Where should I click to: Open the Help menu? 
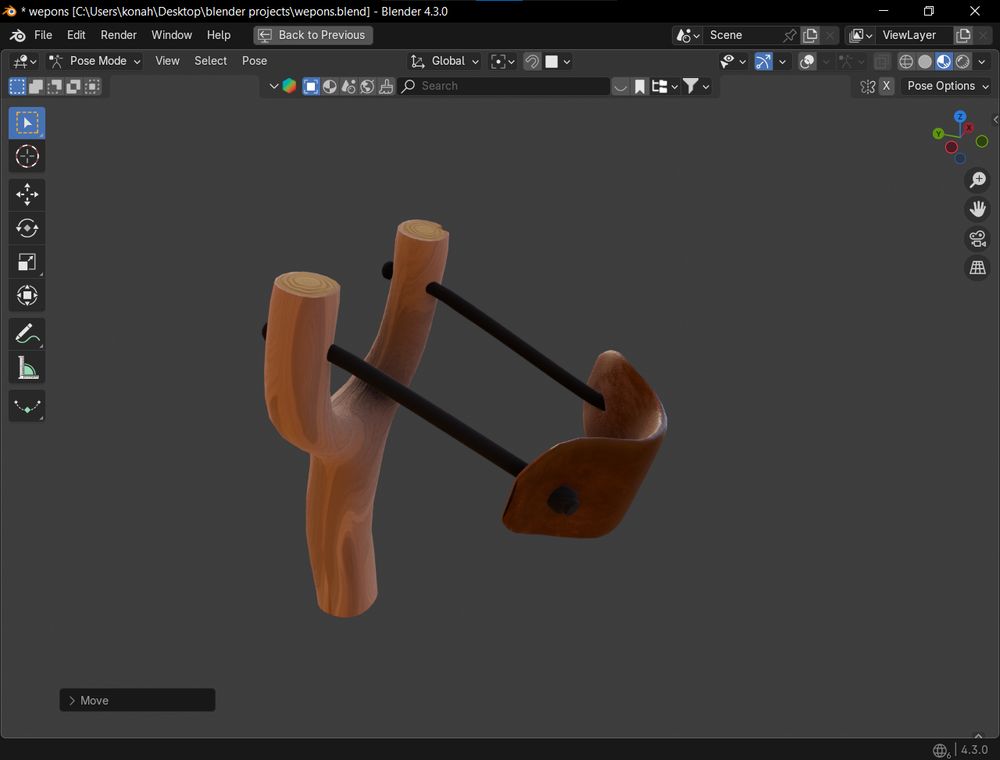pos(219,35)
